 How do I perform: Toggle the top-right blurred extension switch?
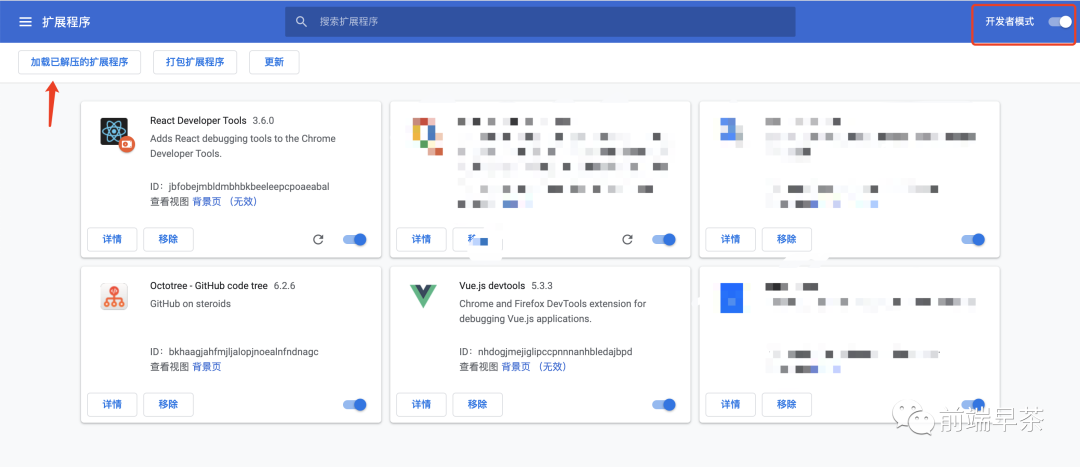[973, 240]
